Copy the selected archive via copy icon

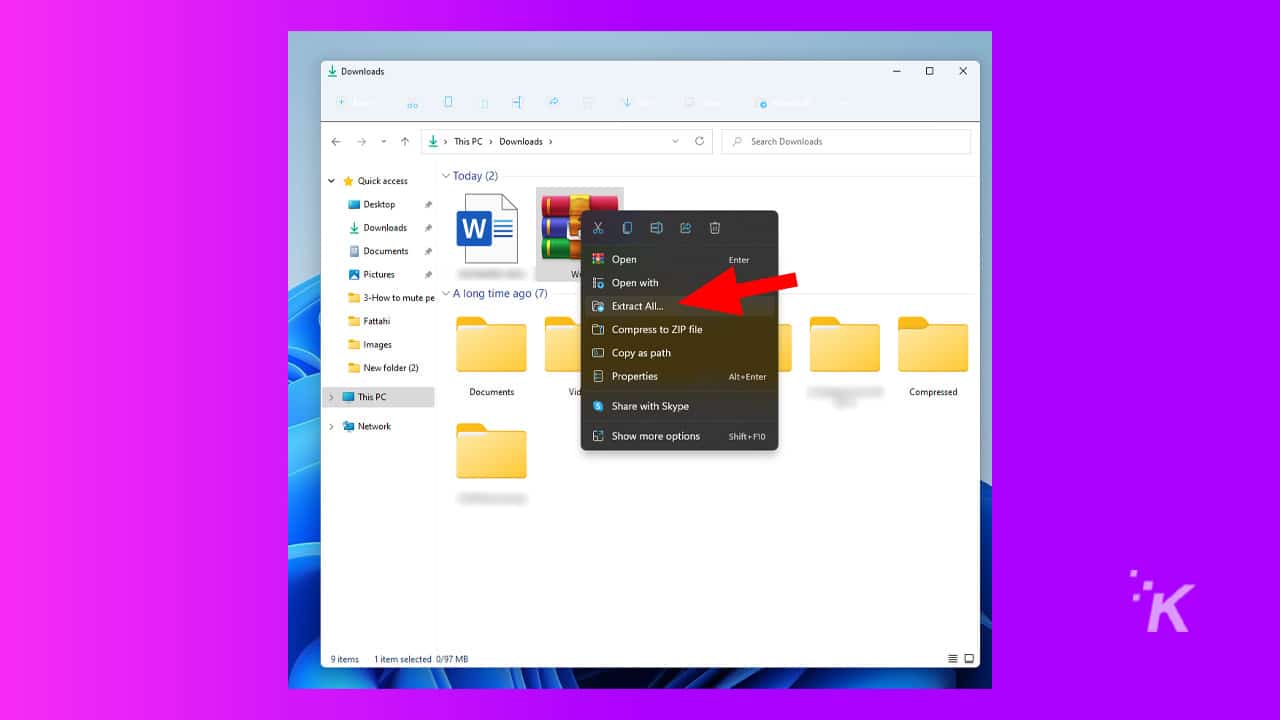coord(627,227)
